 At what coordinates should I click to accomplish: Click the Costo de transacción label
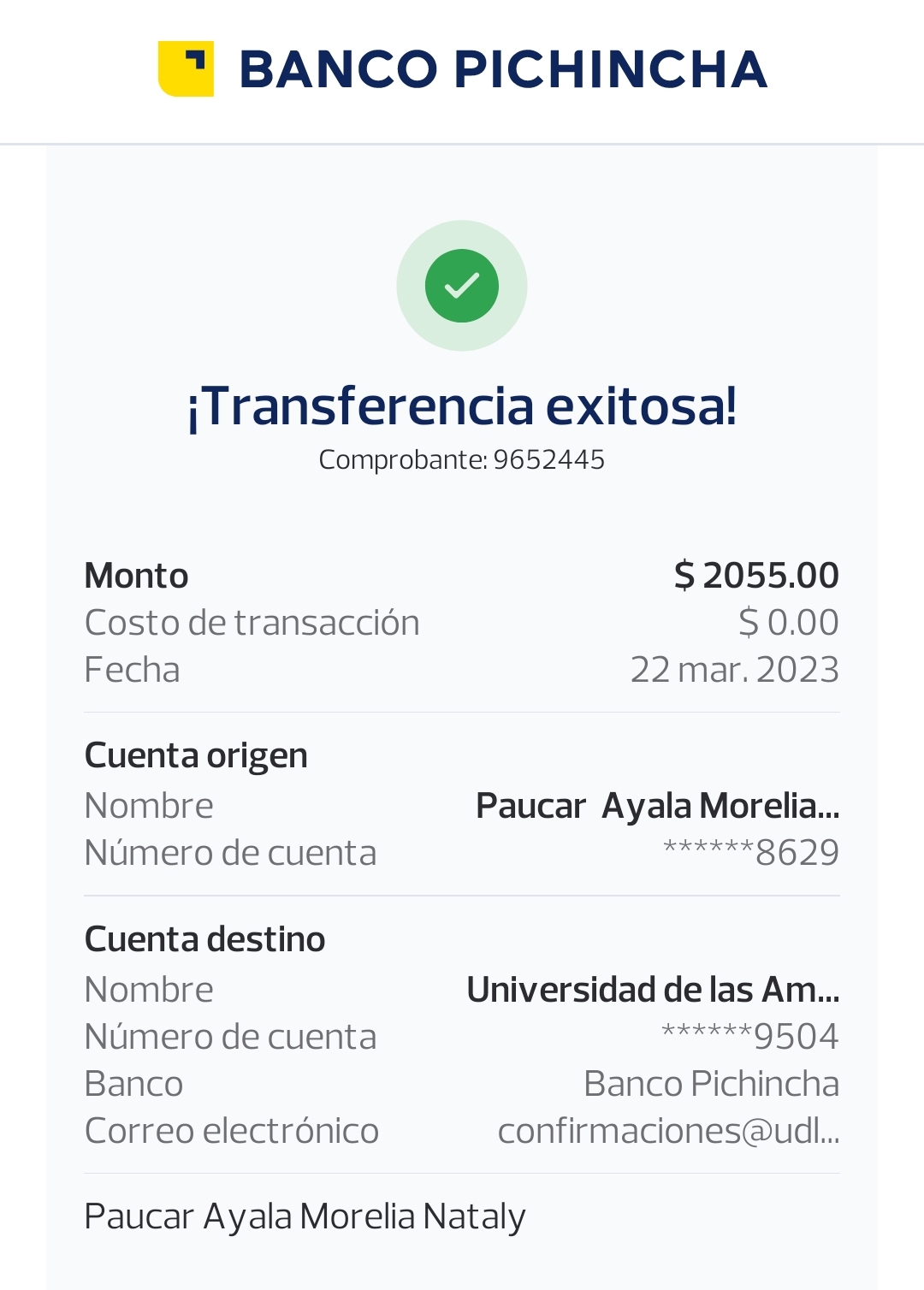(x=252, y=623)
